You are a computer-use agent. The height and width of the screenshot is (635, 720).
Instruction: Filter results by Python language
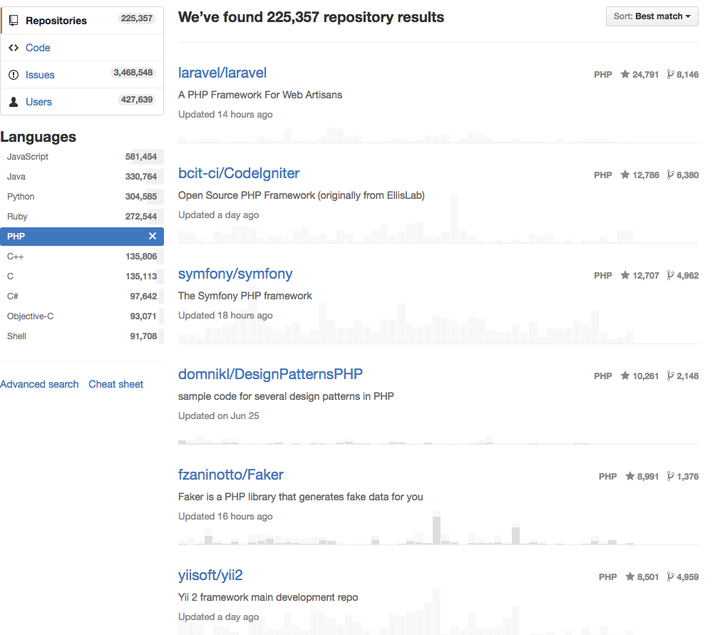(x=21, y=197)
